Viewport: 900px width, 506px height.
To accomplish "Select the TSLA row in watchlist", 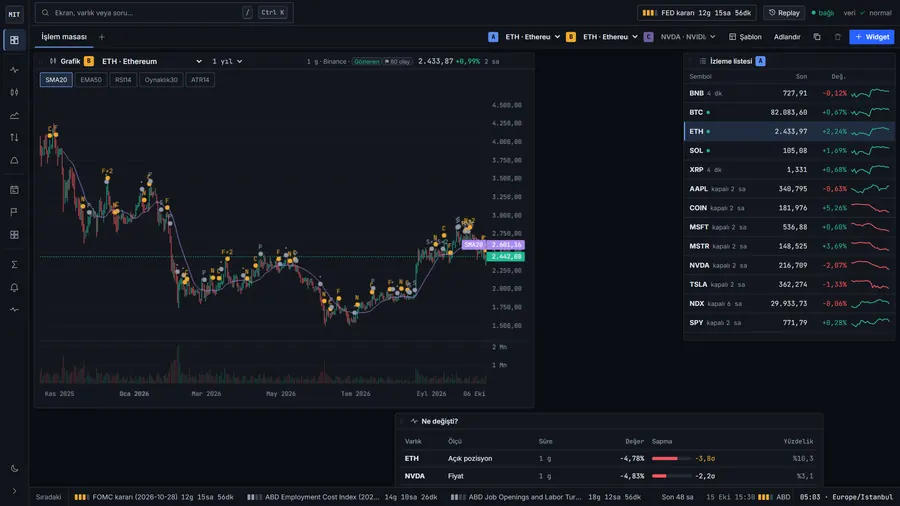I will point(789,285).
